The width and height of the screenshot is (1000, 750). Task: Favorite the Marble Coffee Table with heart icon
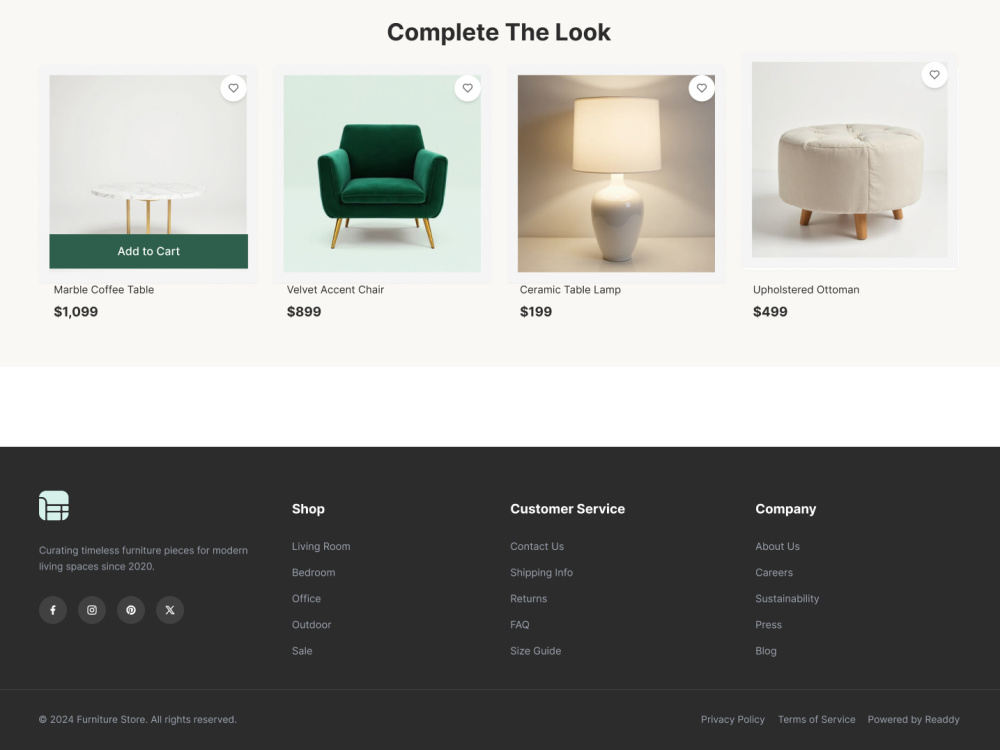click(x=233, y=88)
